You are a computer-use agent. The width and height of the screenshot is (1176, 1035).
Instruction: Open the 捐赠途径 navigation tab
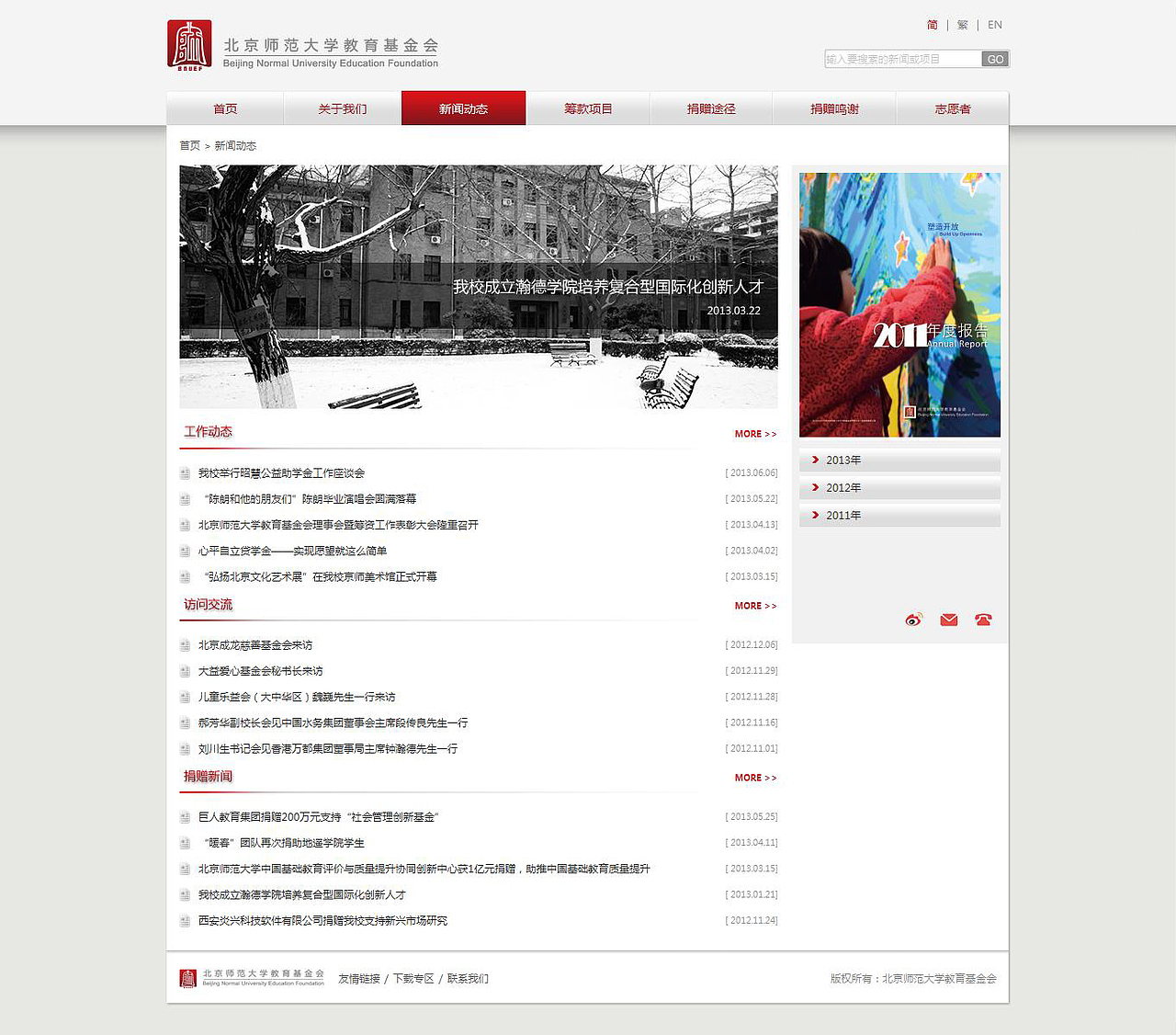[x=711, y=108]
